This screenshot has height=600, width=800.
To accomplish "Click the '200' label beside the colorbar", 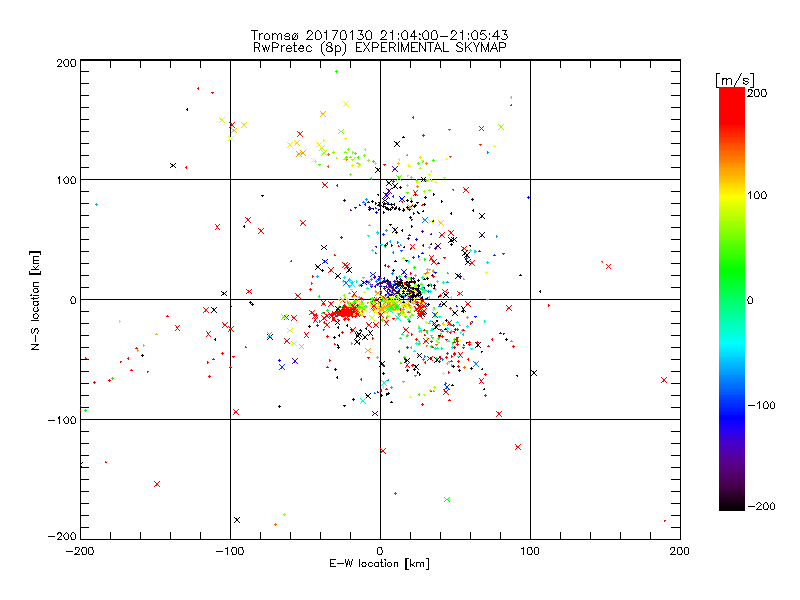I will (757, 93).
